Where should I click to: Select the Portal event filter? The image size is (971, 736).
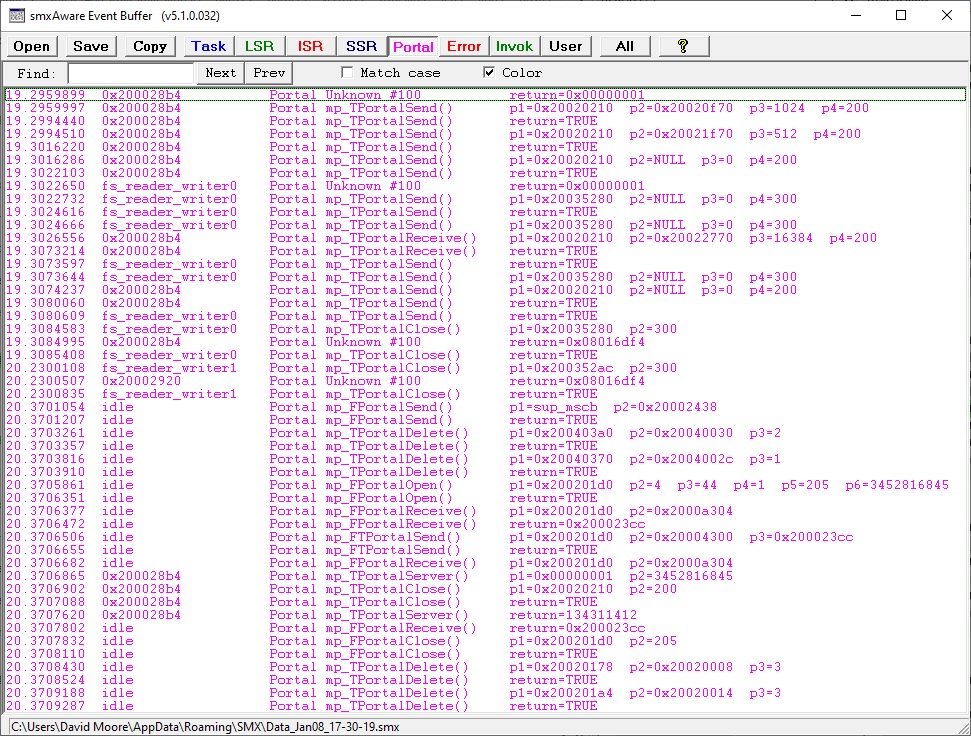point(413,46)
